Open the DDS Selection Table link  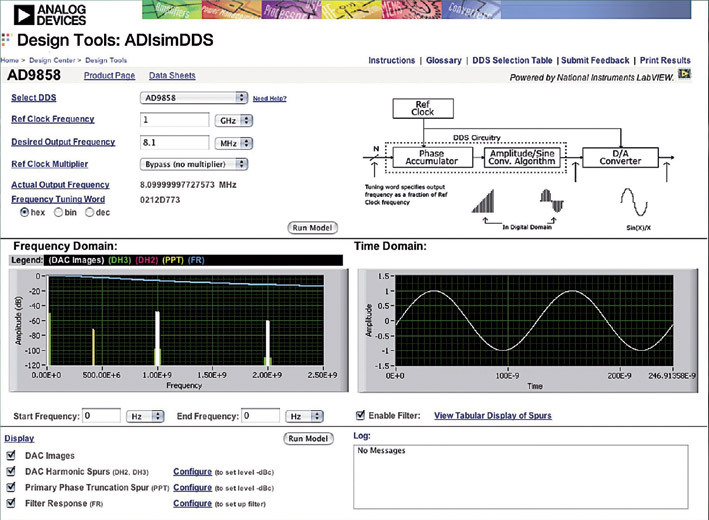(512, 60)
